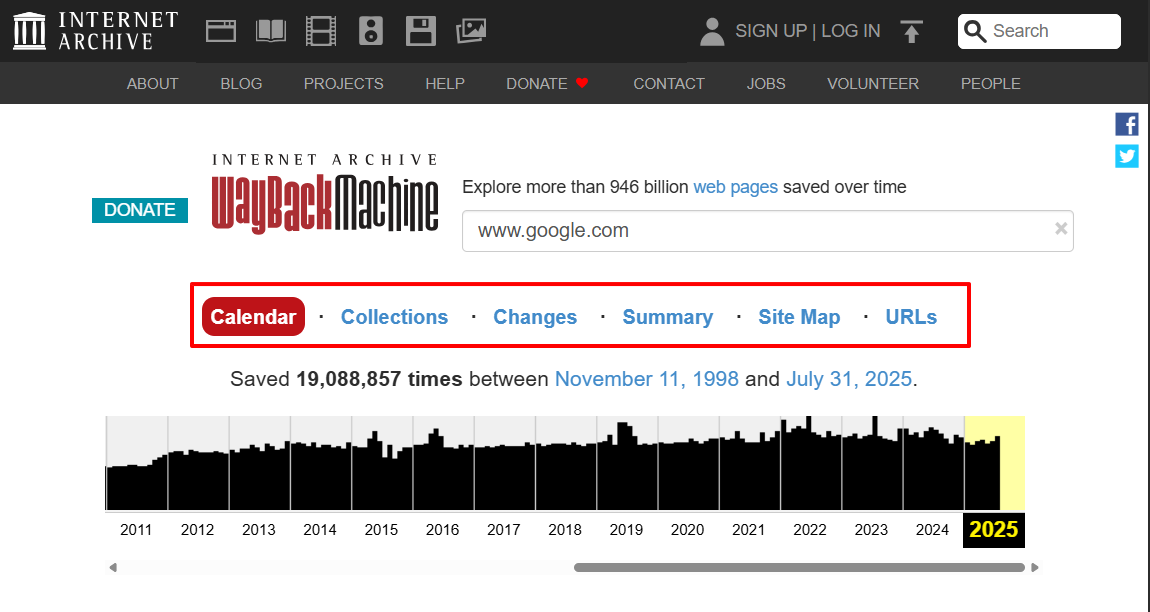Click the search magnifier icon
Viewport: 1150px width, 612px height.
(975, 32)
